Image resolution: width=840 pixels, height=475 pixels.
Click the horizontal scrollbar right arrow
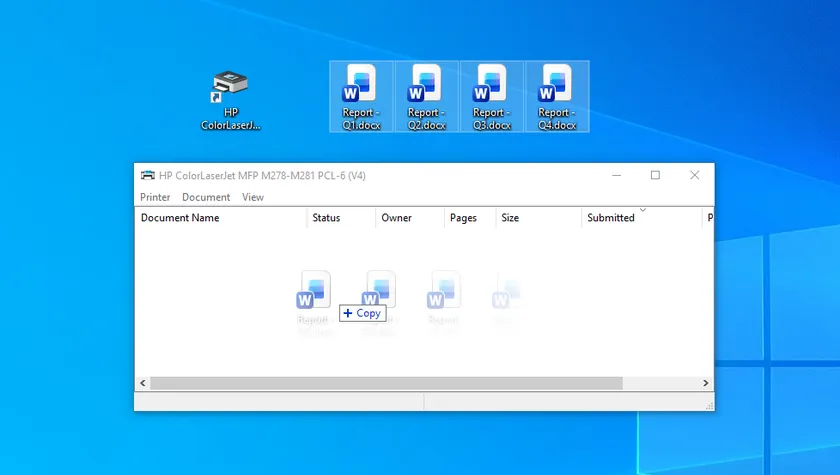[x=706, y=383]
